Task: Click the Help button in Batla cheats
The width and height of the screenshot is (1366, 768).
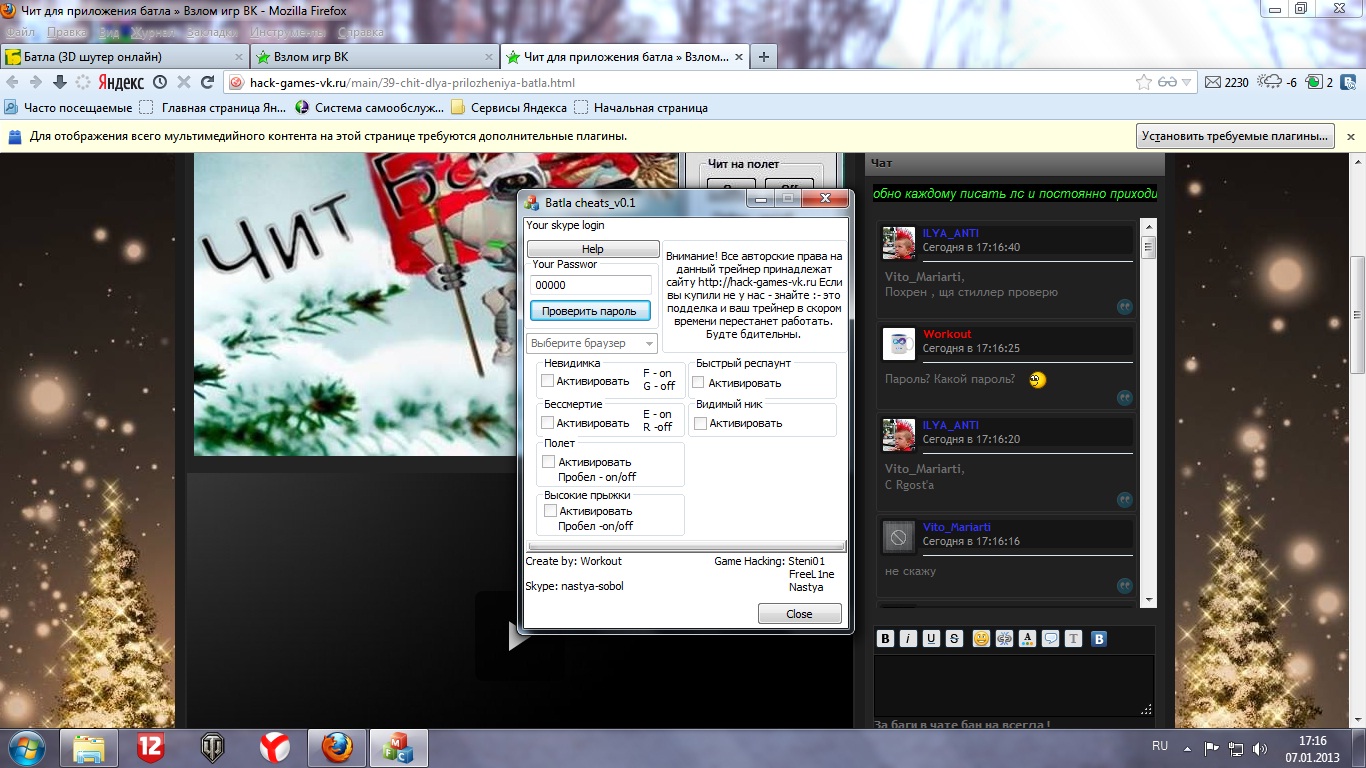Action: tap(593, 249)
